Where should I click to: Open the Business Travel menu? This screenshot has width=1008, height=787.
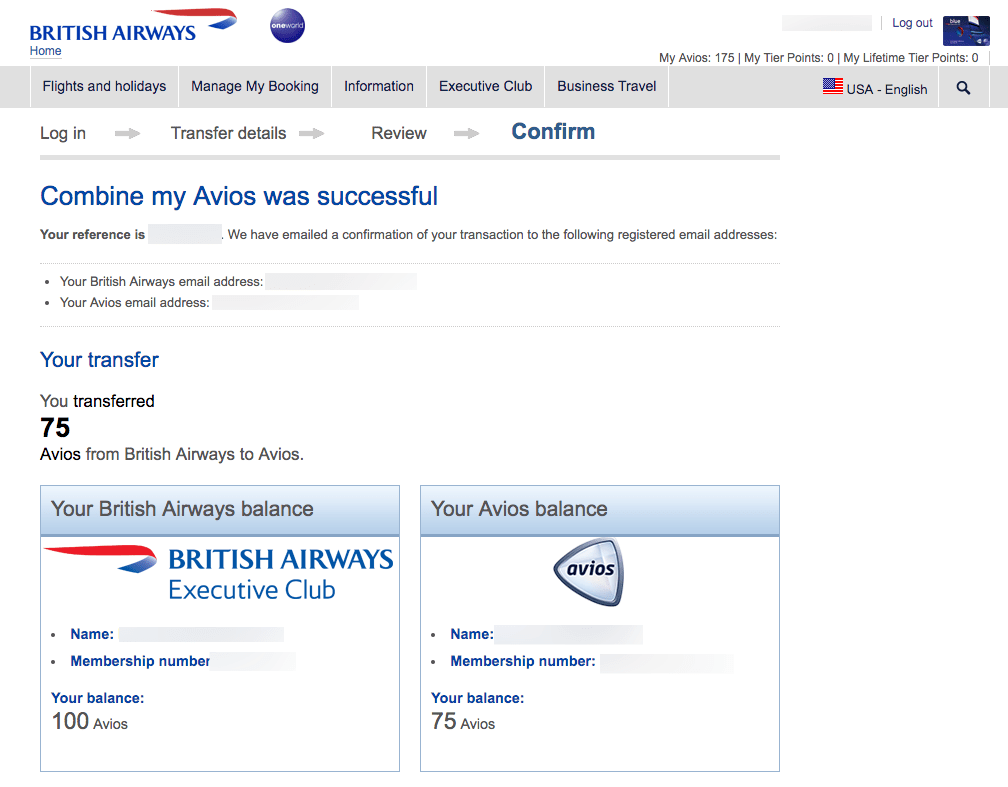coord(606,86)
